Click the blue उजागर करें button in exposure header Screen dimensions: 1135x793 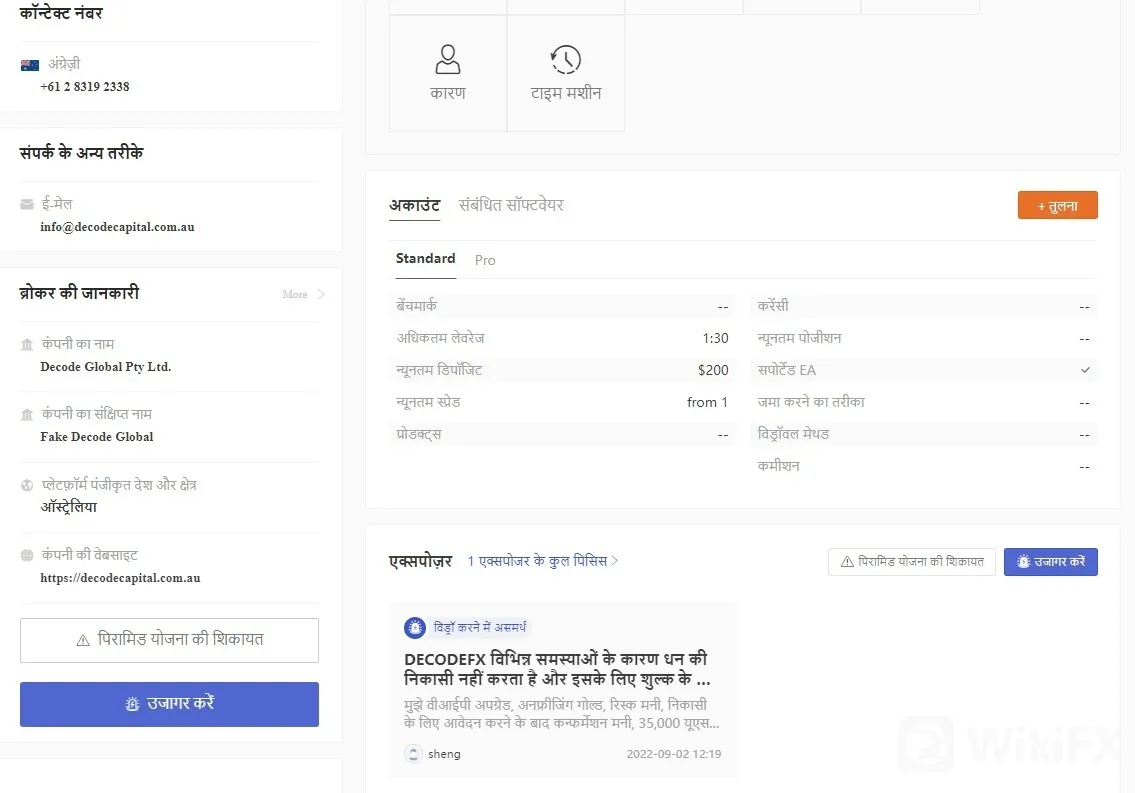tap(1051, 561)
